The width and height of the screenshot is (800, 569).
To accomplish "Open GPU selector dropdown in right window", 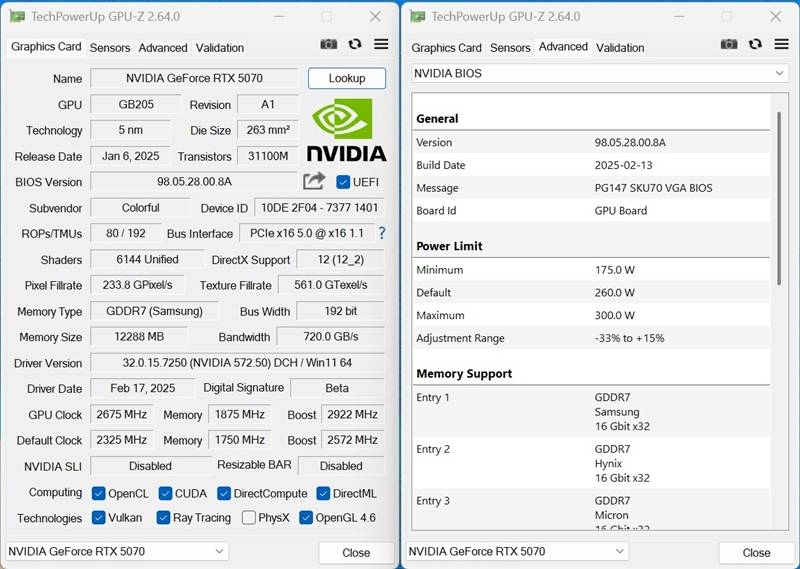I will coord(517,551).
